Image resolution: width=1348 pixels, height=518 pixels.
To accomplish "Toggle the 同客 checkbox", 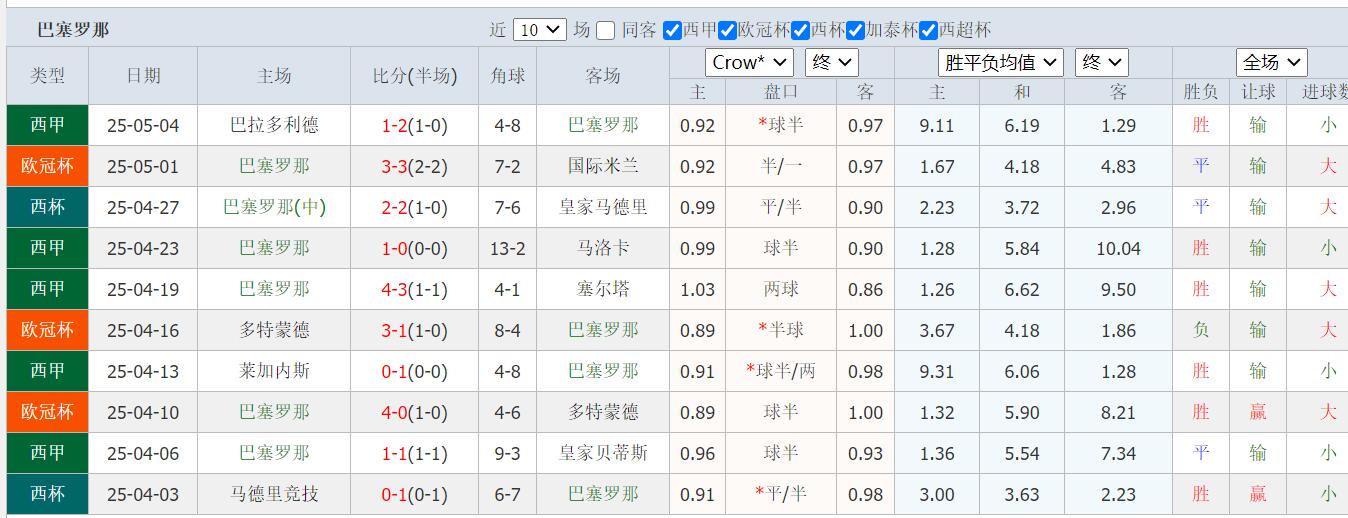I will pyautogui.click(x=605, y=30).
